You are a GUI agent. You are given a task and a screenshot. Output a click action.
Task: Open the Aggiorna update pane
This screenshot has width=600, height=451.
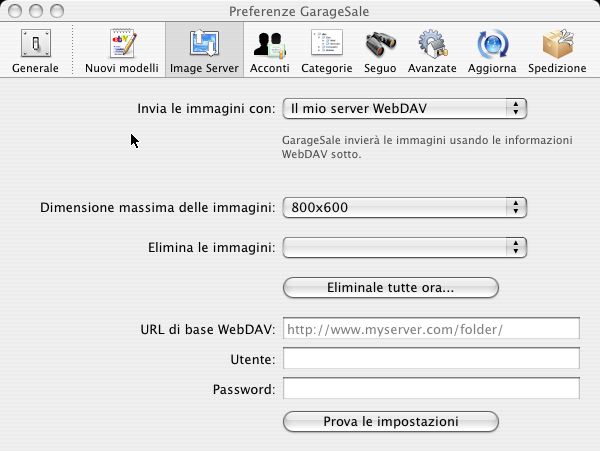click(x=492, y=51)
